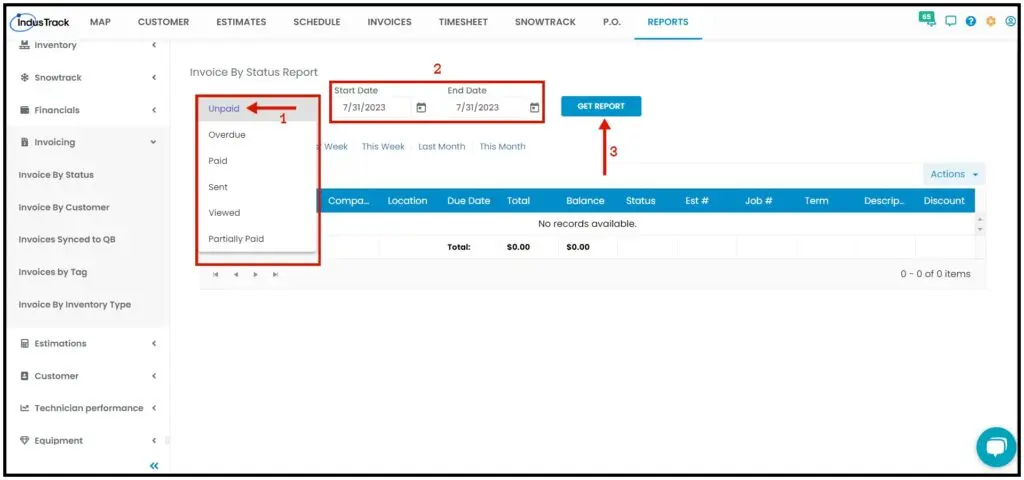The height and width of the screenshot is (480, 1024).
Task: Expand the Customer sidebar section
Action: point(154,376)
